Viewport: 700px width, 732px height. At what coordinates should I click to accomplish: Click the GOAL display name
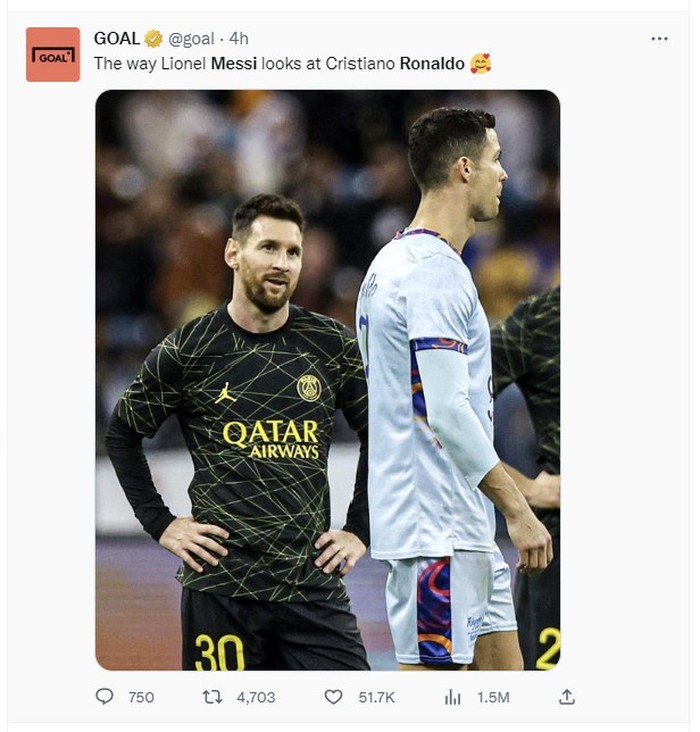[x=117, y=39]
